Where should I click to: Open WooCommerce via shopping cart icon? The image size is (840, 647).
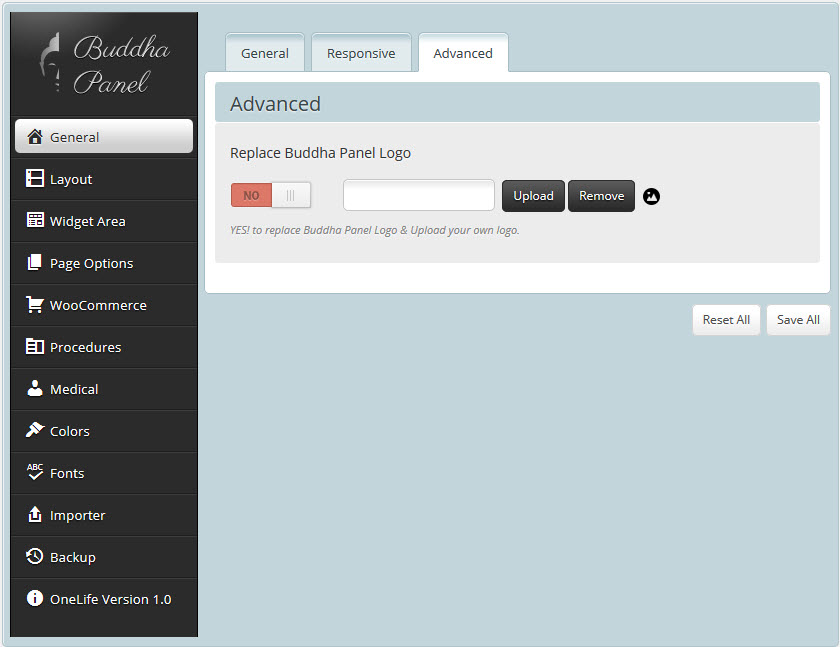tap(35, 305)
